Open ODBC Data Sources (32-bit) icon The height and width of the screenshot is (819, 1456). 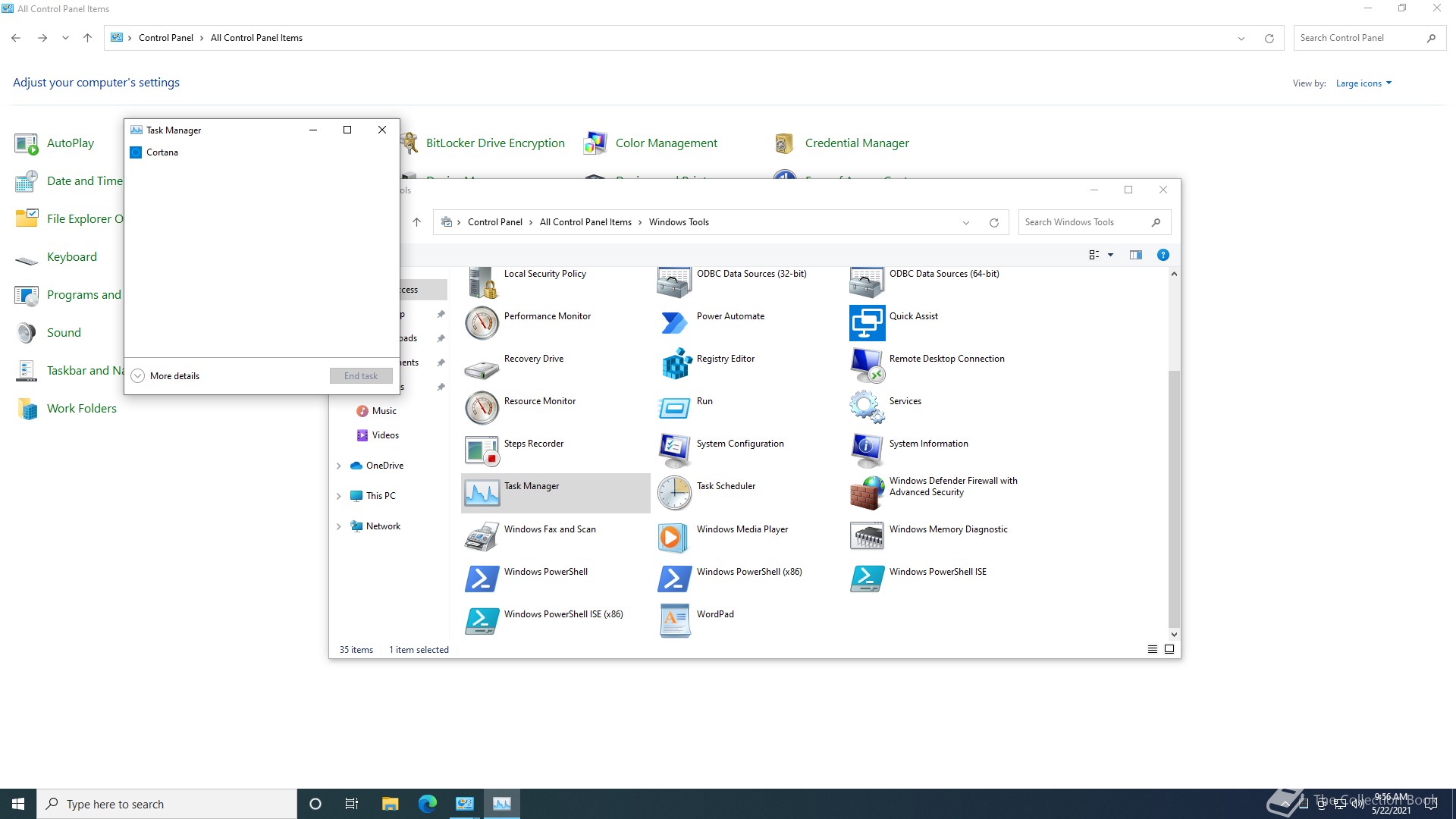[674, 282]
